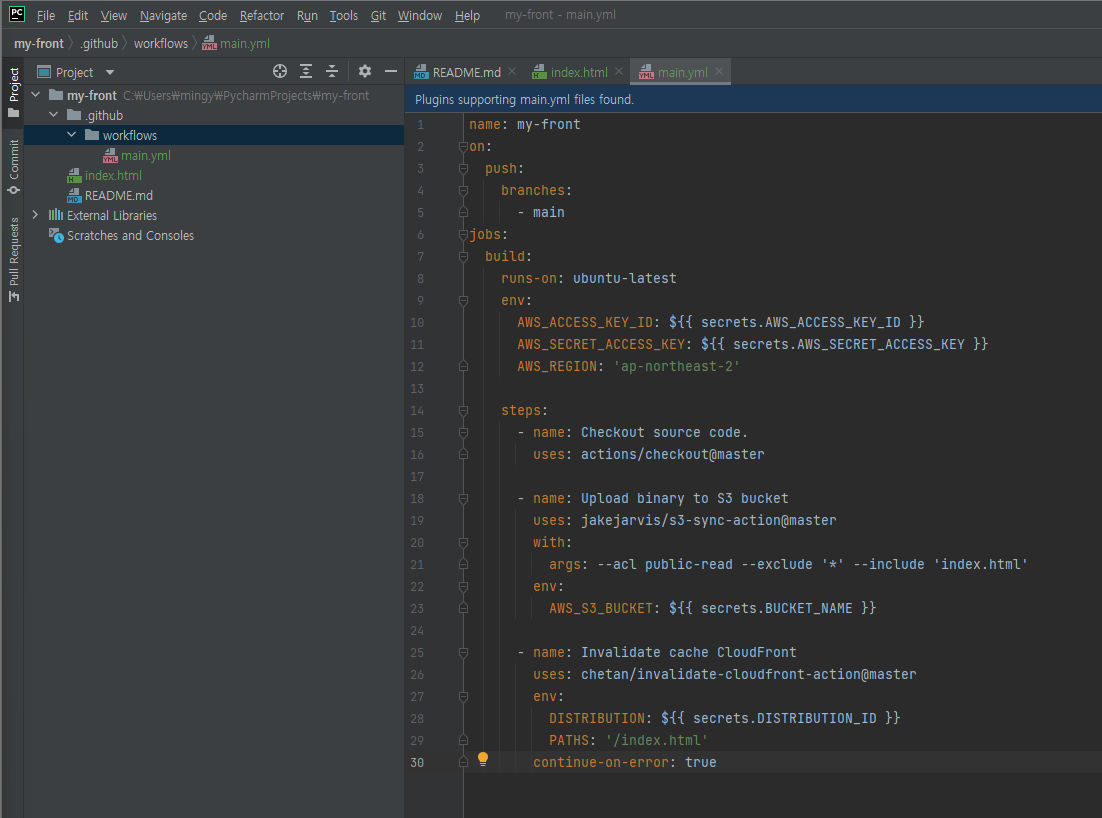Place cursor on 'continue-on-error: true' line

(x=624, y=762)
